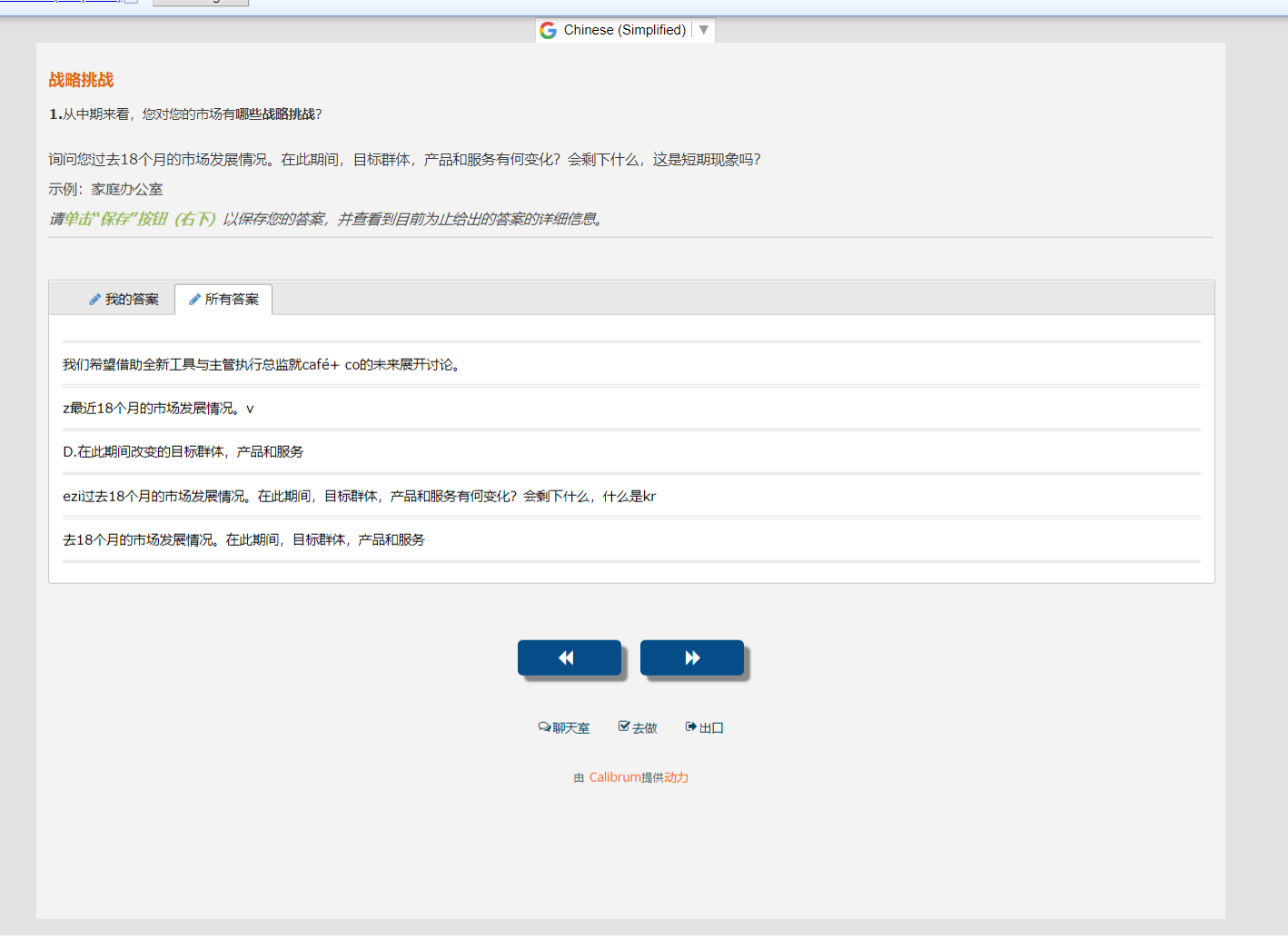1288x939 pixels.
Task: Advance with the double-right arrow button
Action: 691,658
